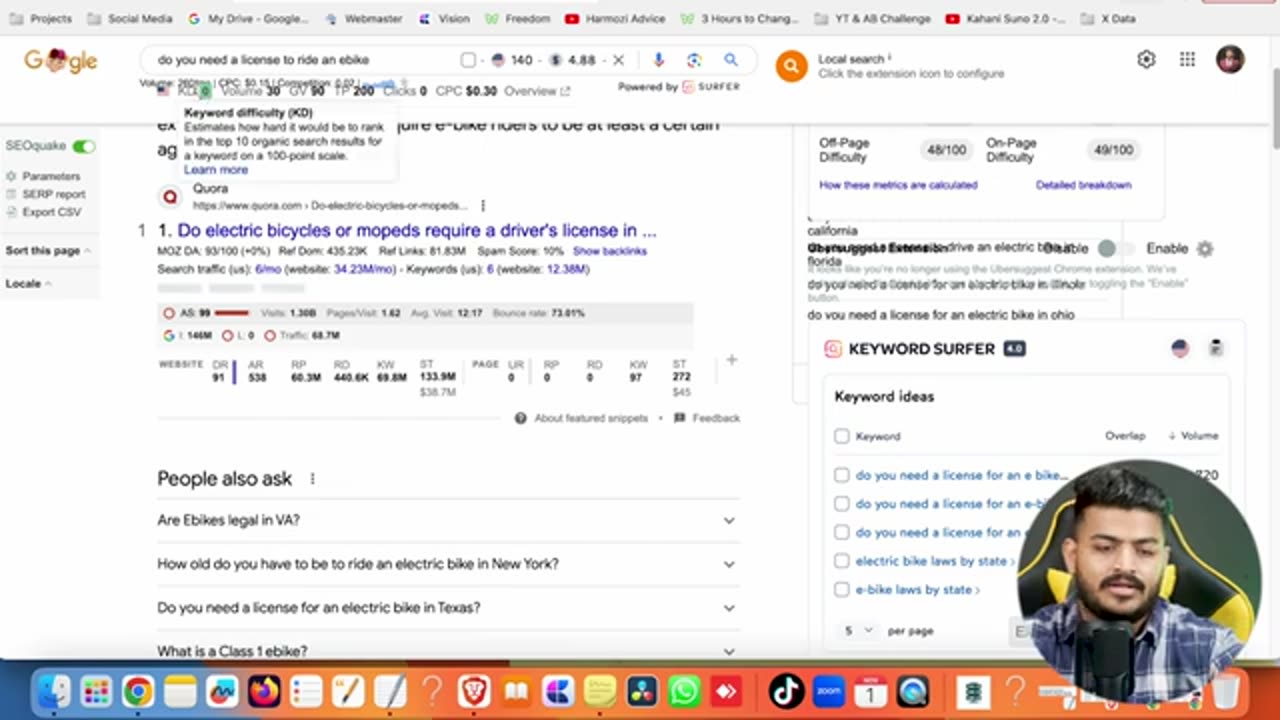
Task: Open Google account profile picture
Action: click(1230, 59)
